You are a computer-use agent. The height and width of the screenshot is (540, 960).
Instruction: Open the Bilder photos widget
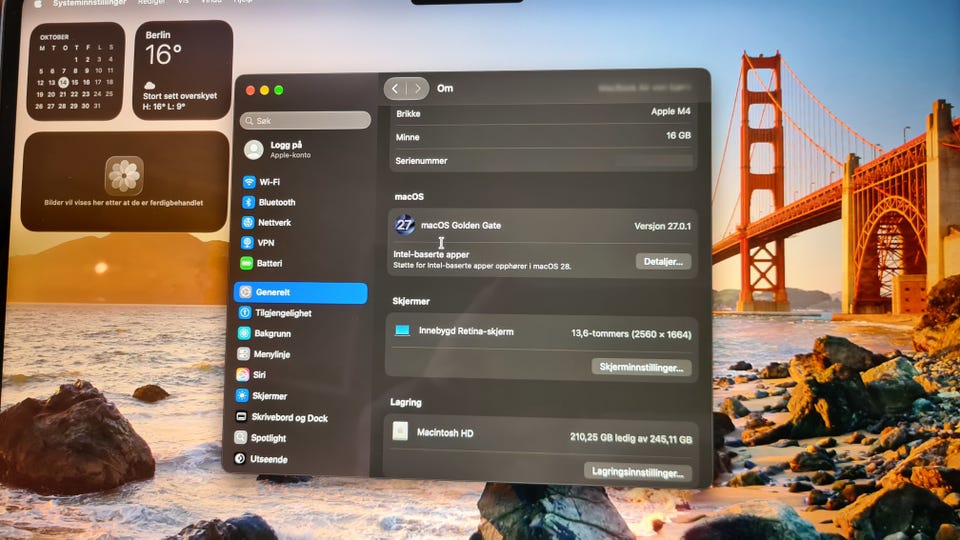pyautogui.click(x=124, y=181)
